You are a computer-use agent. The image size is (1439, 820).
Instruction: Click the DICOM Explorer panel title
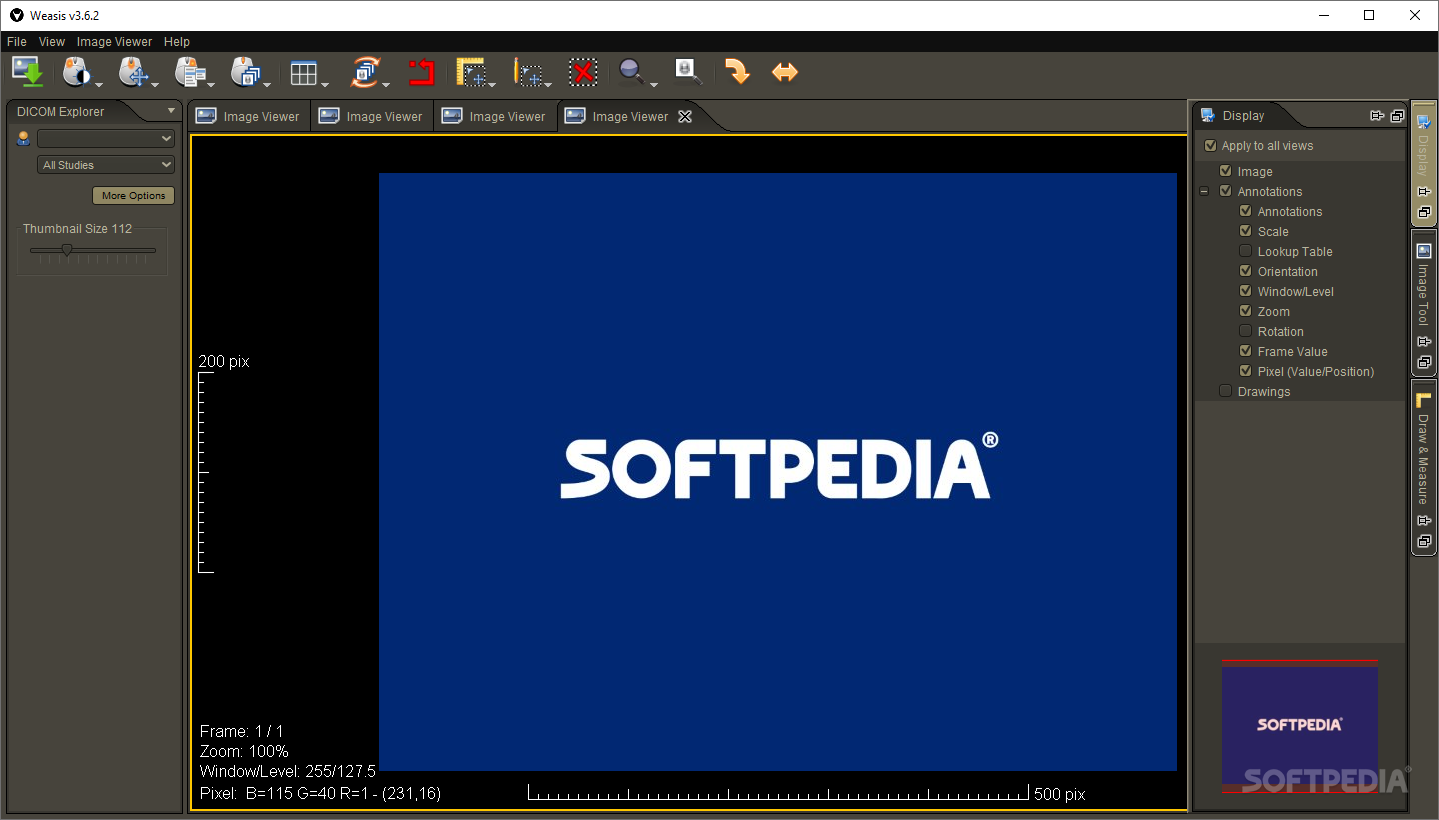coord(60,112)
